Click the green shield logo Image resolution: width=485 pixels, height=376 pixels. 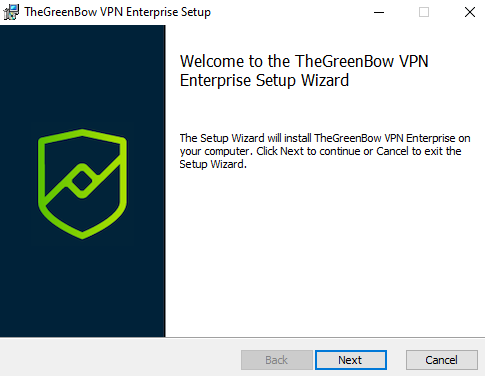pyautogui.click(x=82, y=184)
